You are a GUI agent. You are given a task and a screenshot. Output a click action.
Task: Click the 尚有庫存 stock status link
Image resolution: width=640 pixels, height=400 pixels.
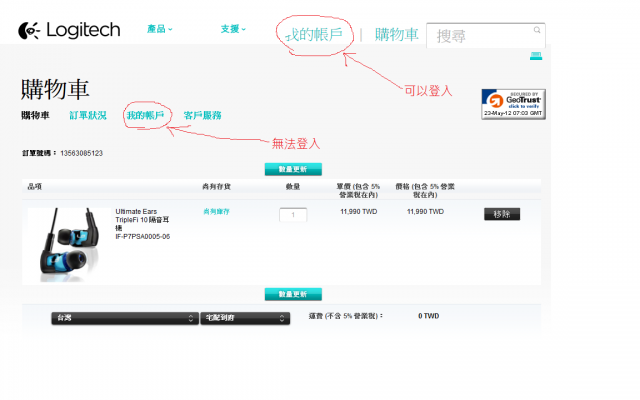216,211
